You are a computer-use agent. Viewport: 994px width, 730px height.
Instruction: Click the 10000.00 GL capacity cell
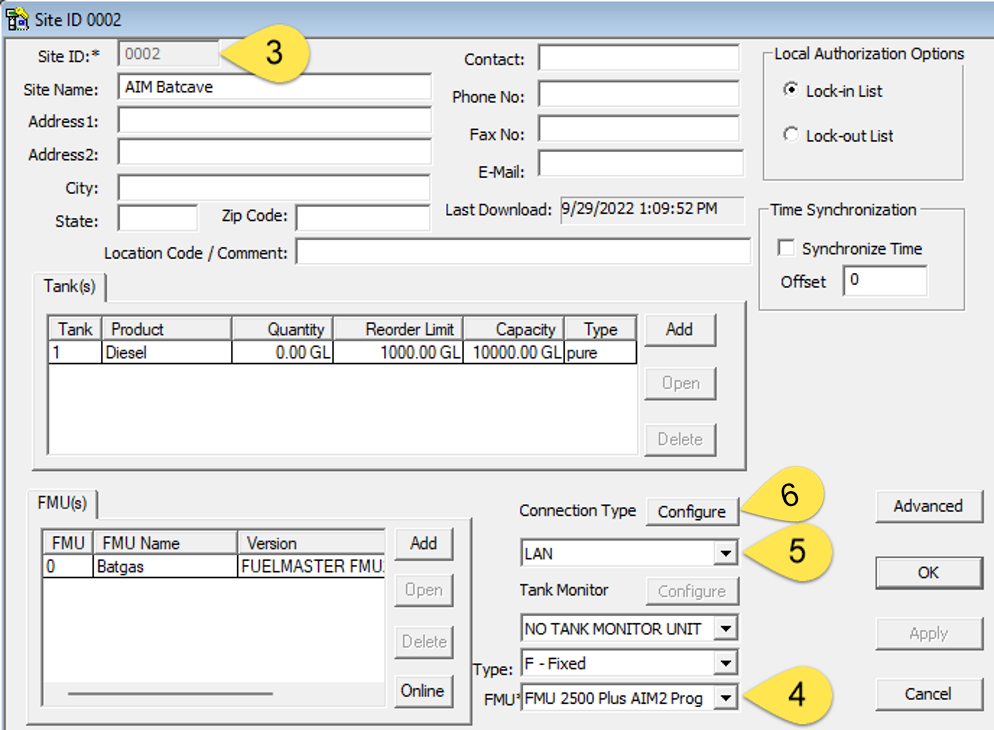(514, 352)
